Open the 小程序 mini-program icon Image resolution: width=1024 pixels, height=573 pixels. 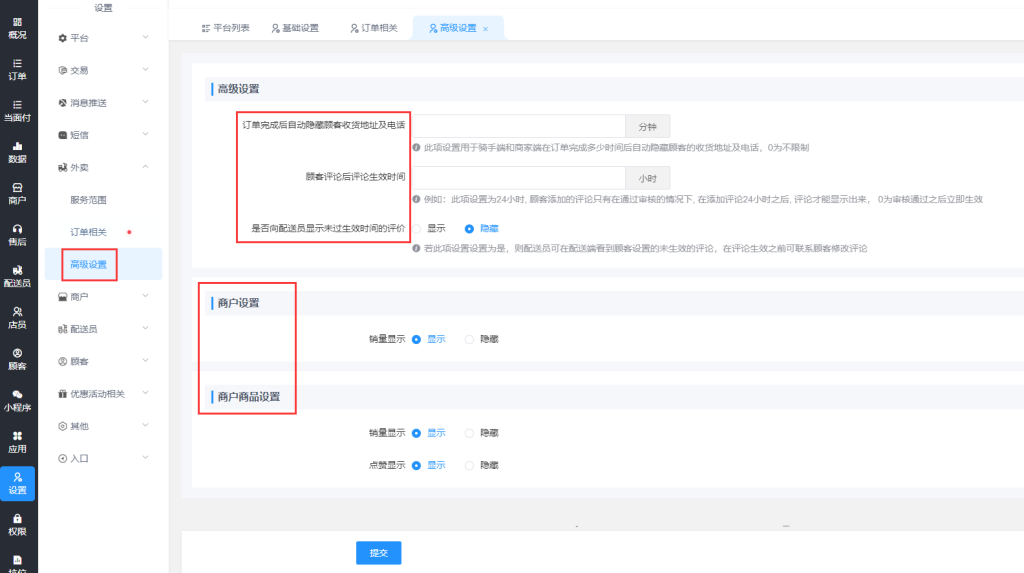pos(17,400)
